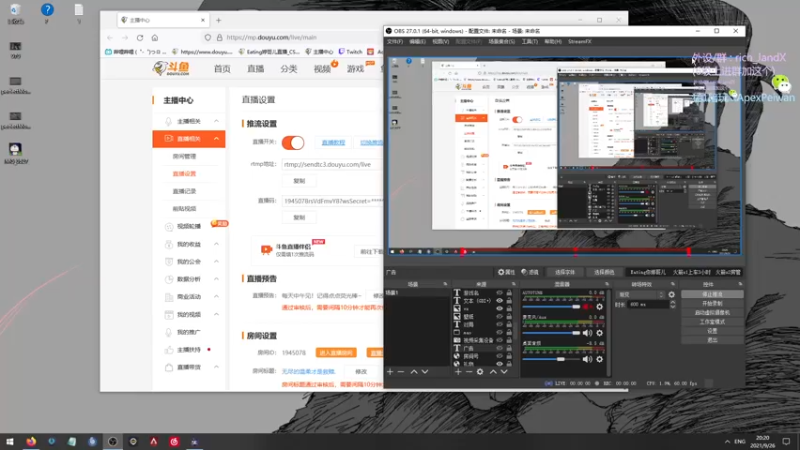800x450 pixels.
Task: Collapse the orange 直播相关 sidebar section
Action: [216, 139]
